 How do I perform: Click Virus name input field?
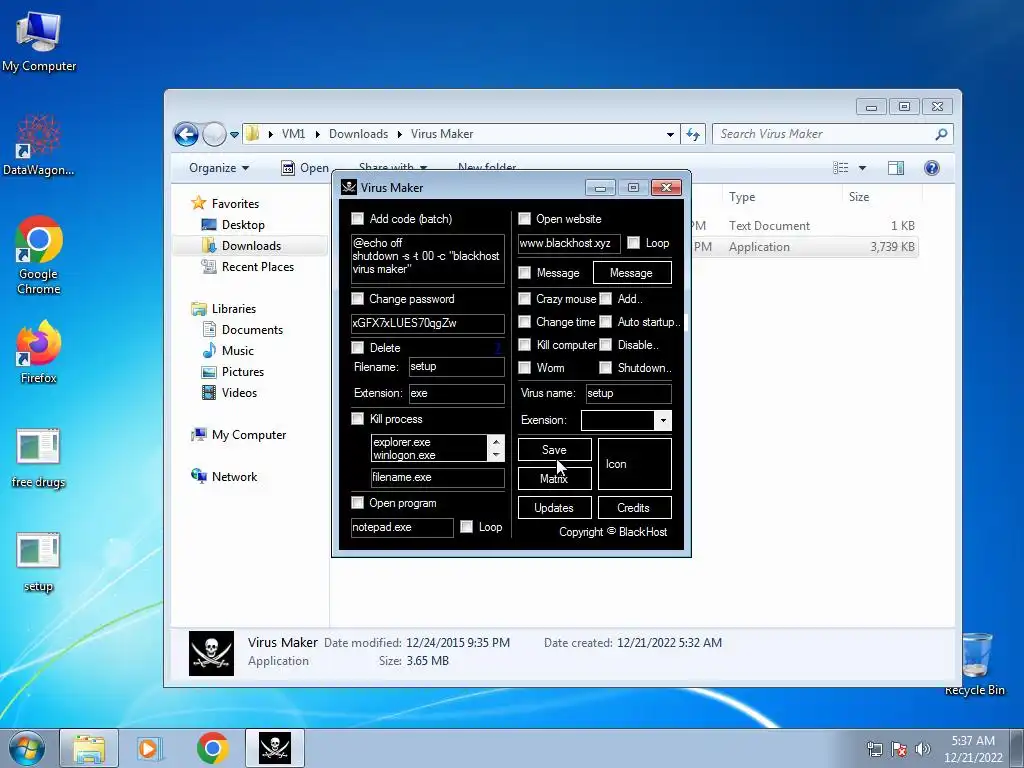click(628, 393)
